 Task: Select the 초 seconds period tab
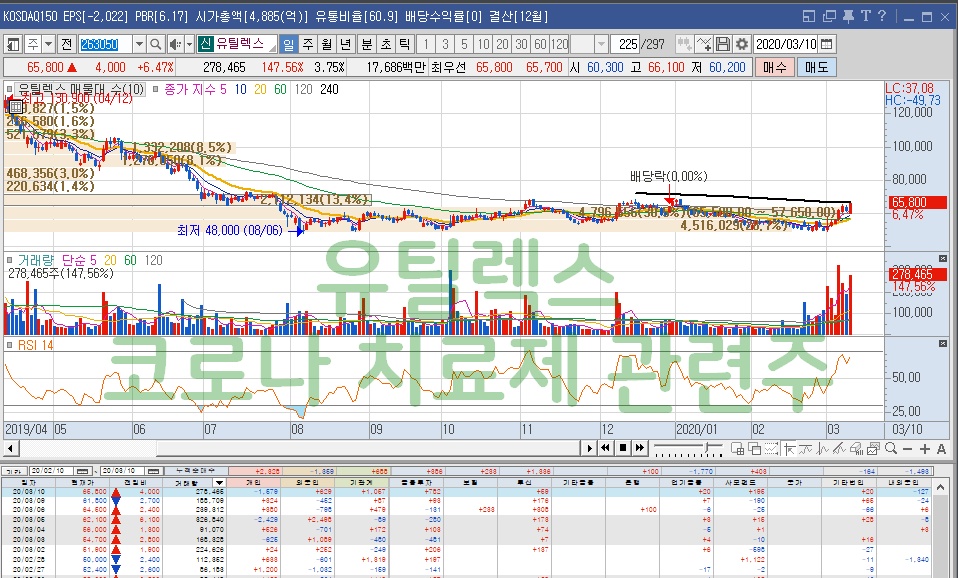pyautogui.click(x=386, y=44)
